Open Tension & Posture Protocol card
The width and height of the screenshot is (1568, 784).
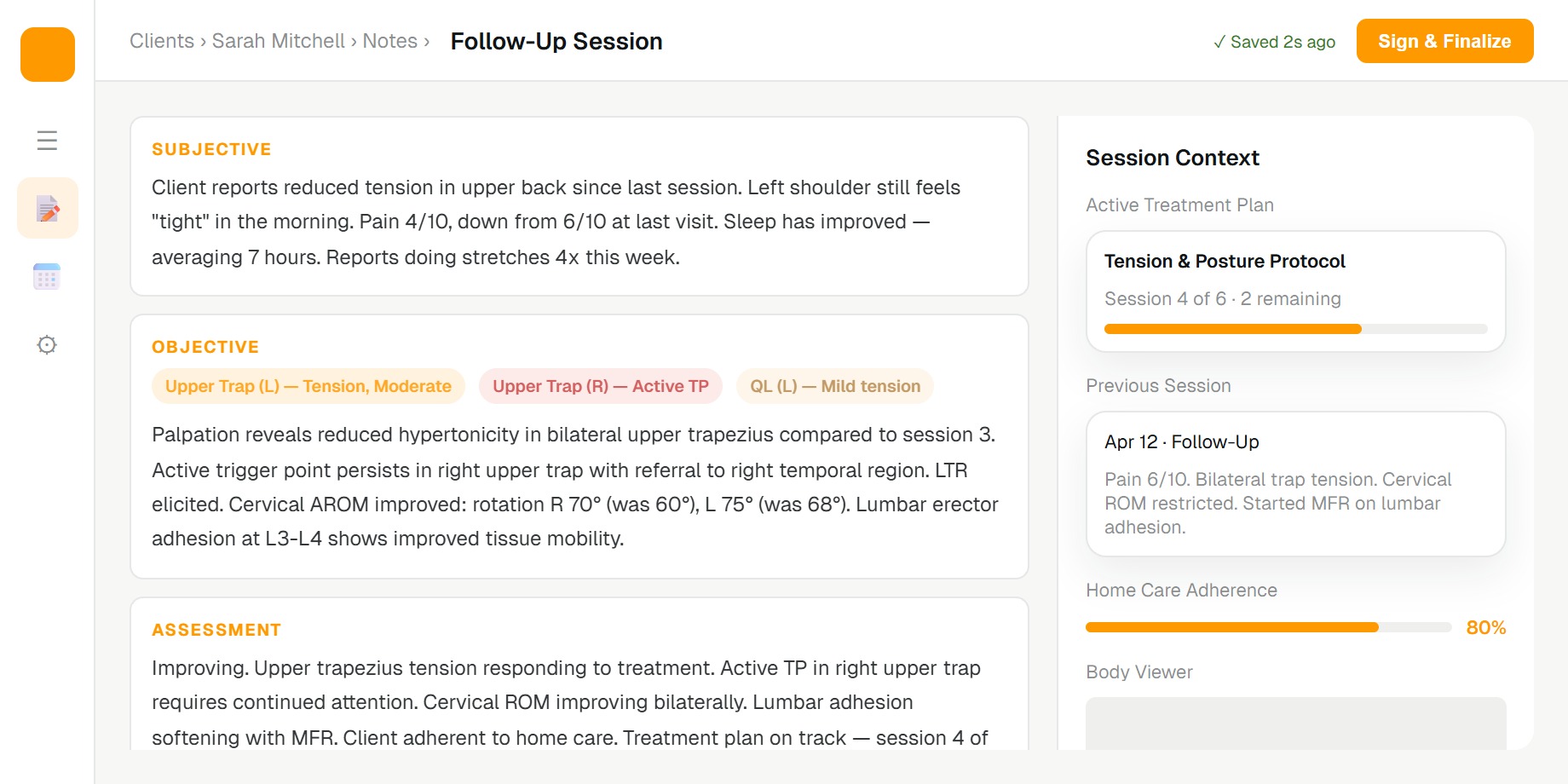pos(1295,291)
